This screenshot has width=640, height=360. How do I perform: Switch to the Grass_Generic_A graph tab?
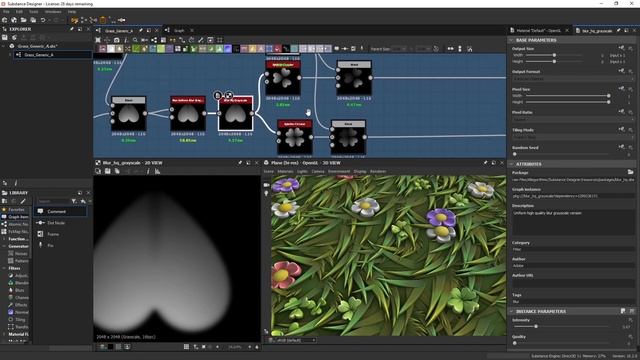tap(119, 31)
